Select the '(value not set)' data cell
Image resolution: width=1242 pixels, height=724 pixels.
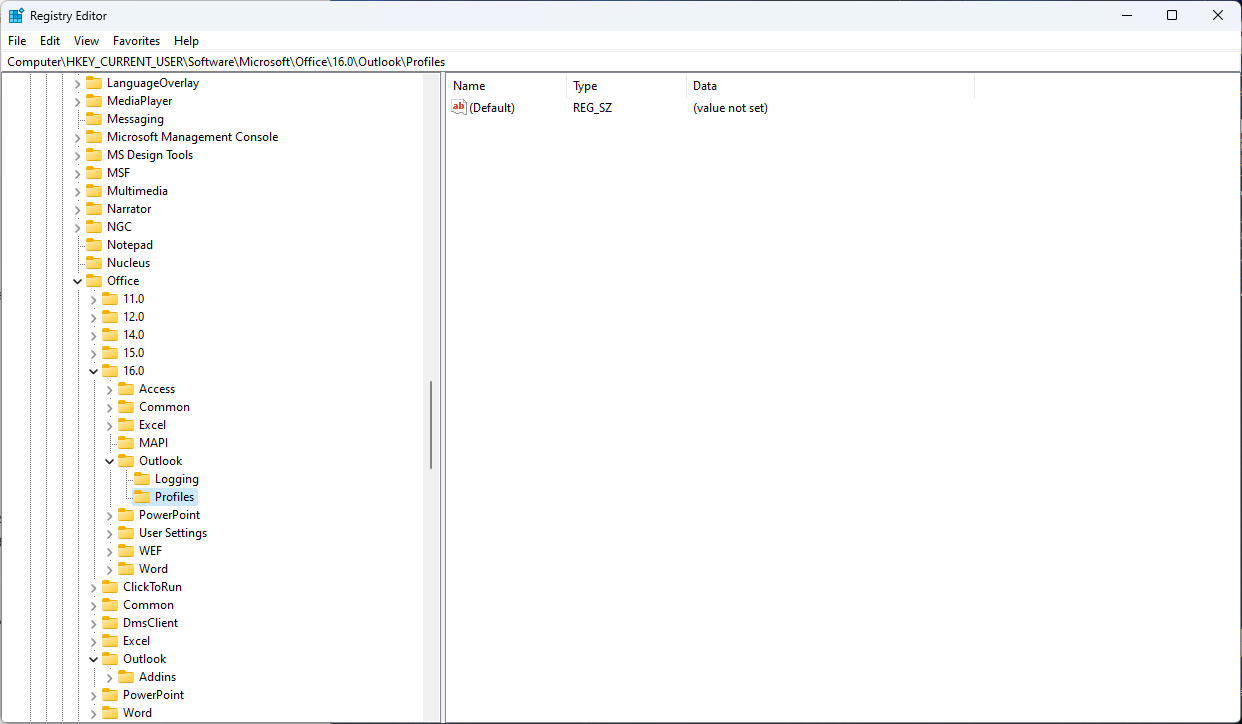[730, 107]
